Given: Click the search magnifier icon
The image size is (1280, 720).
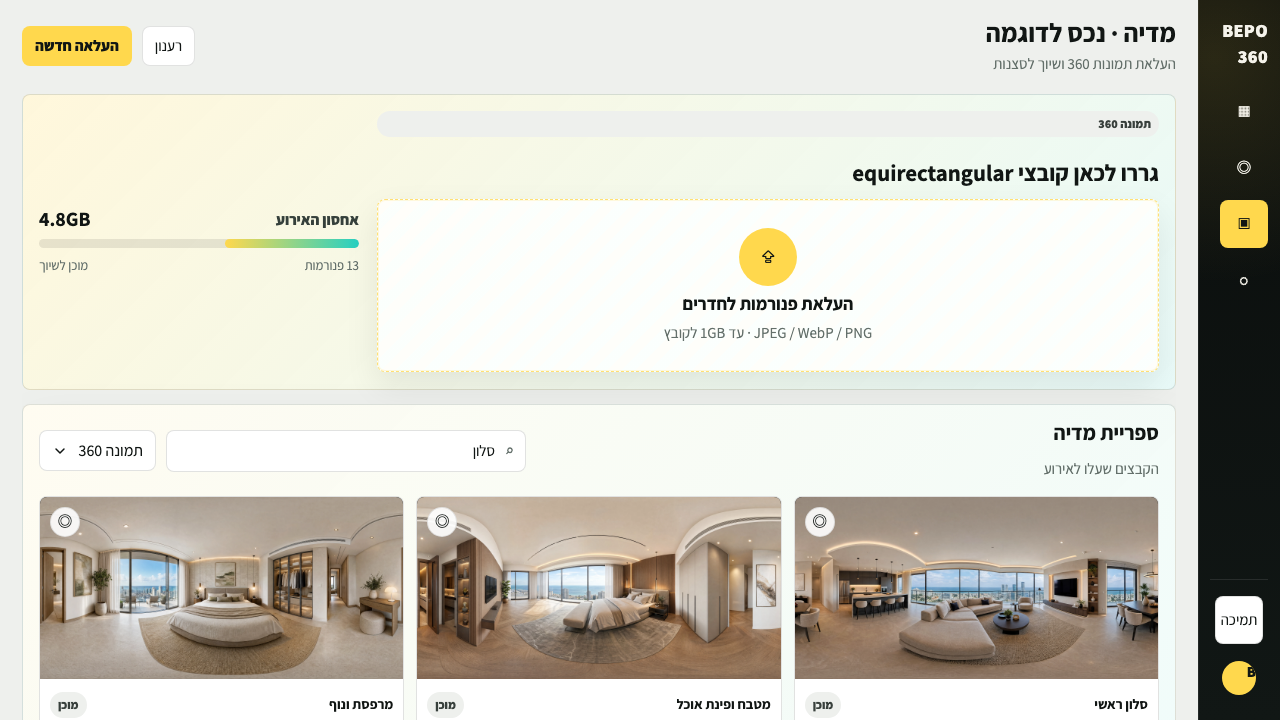Looking at the screenshot, I should [x=509, y=451].
